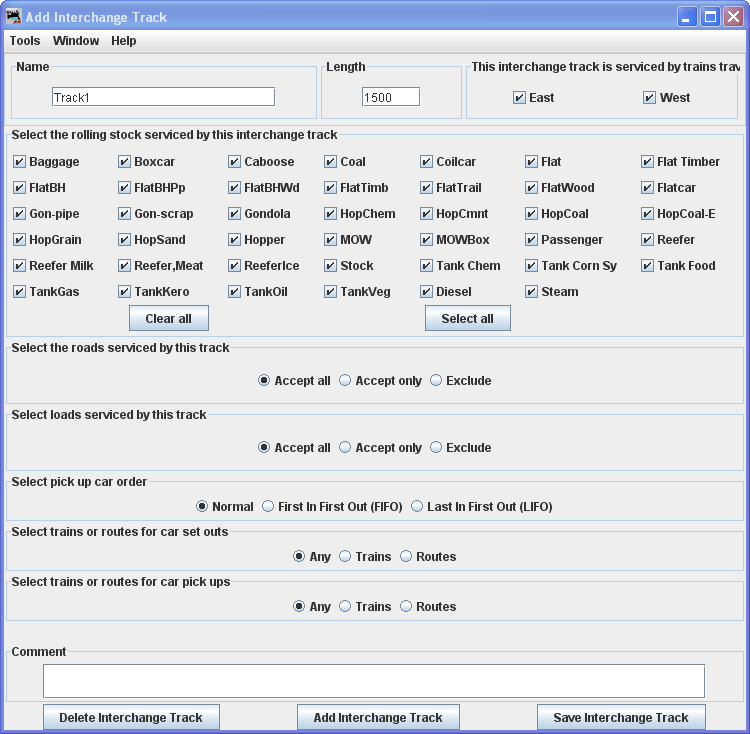Uncheck the Diesel checkbox

point(427,292)
